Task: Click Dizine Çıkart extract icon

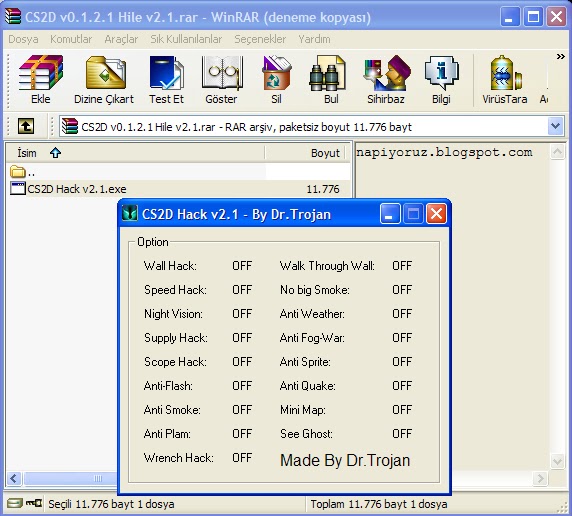Action: tap(106, 72)
